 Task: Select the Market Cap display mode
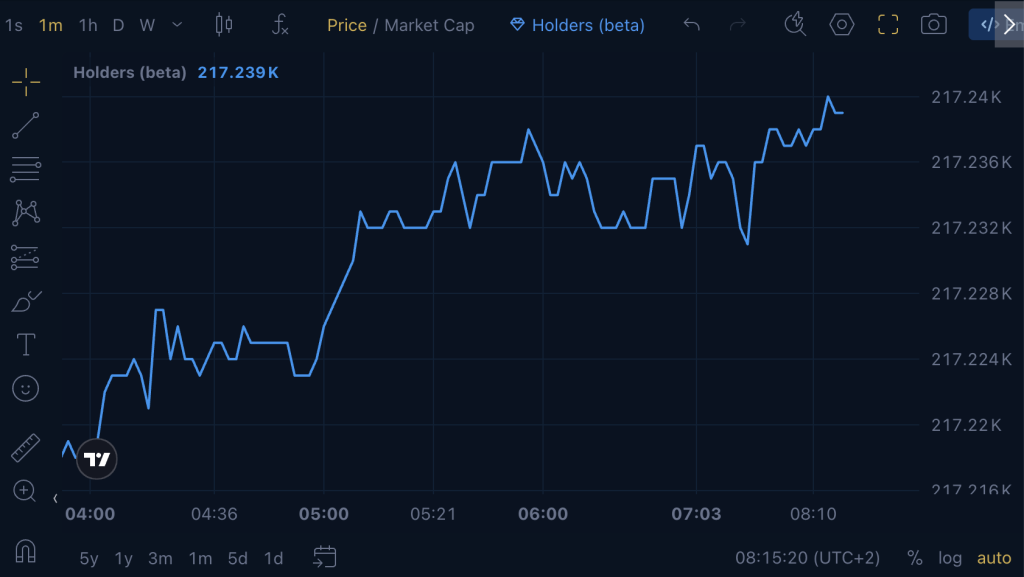[429, 25]
